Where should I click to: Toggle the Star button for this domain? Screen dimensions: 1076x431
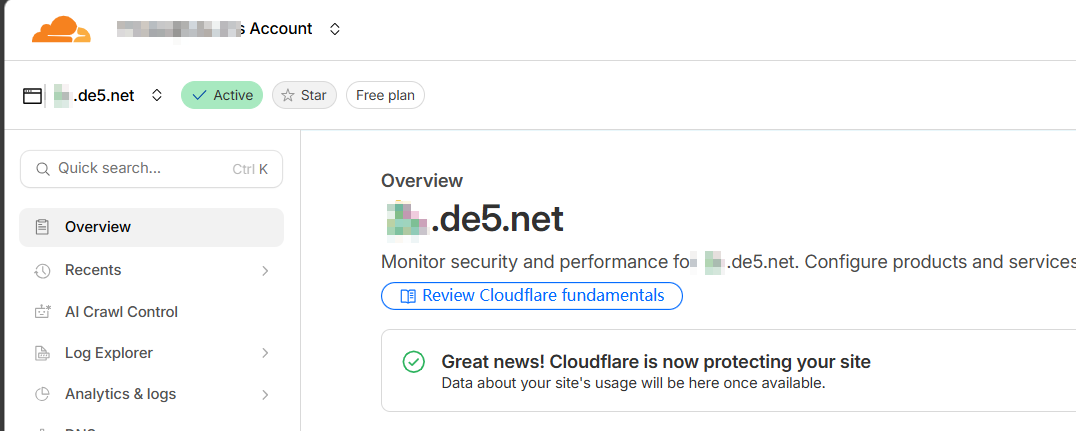(x=304, y=95)
